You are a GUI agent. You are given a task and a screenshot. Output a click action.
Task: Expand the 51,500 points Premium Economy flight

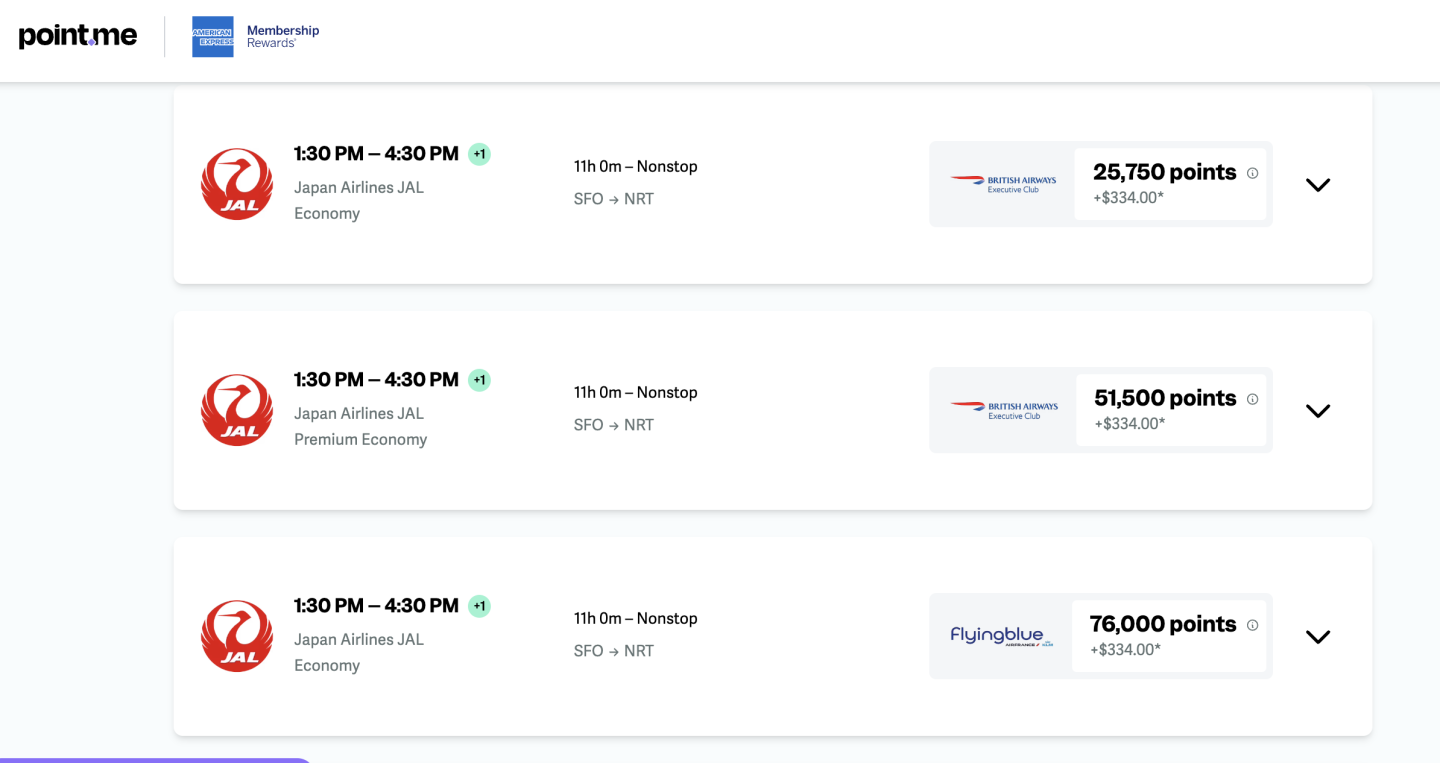pyautogui.click(x=1318, y=411)
